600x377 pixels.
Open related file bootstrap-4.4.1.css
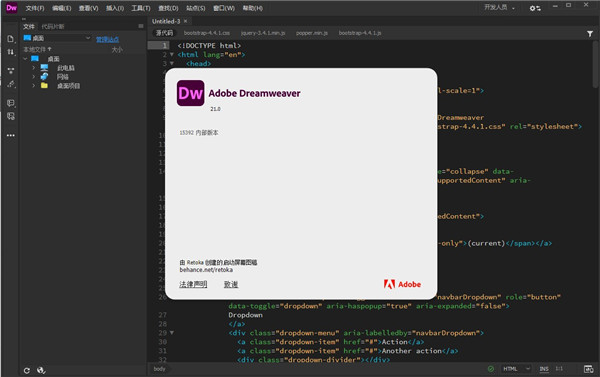point(207,33)
